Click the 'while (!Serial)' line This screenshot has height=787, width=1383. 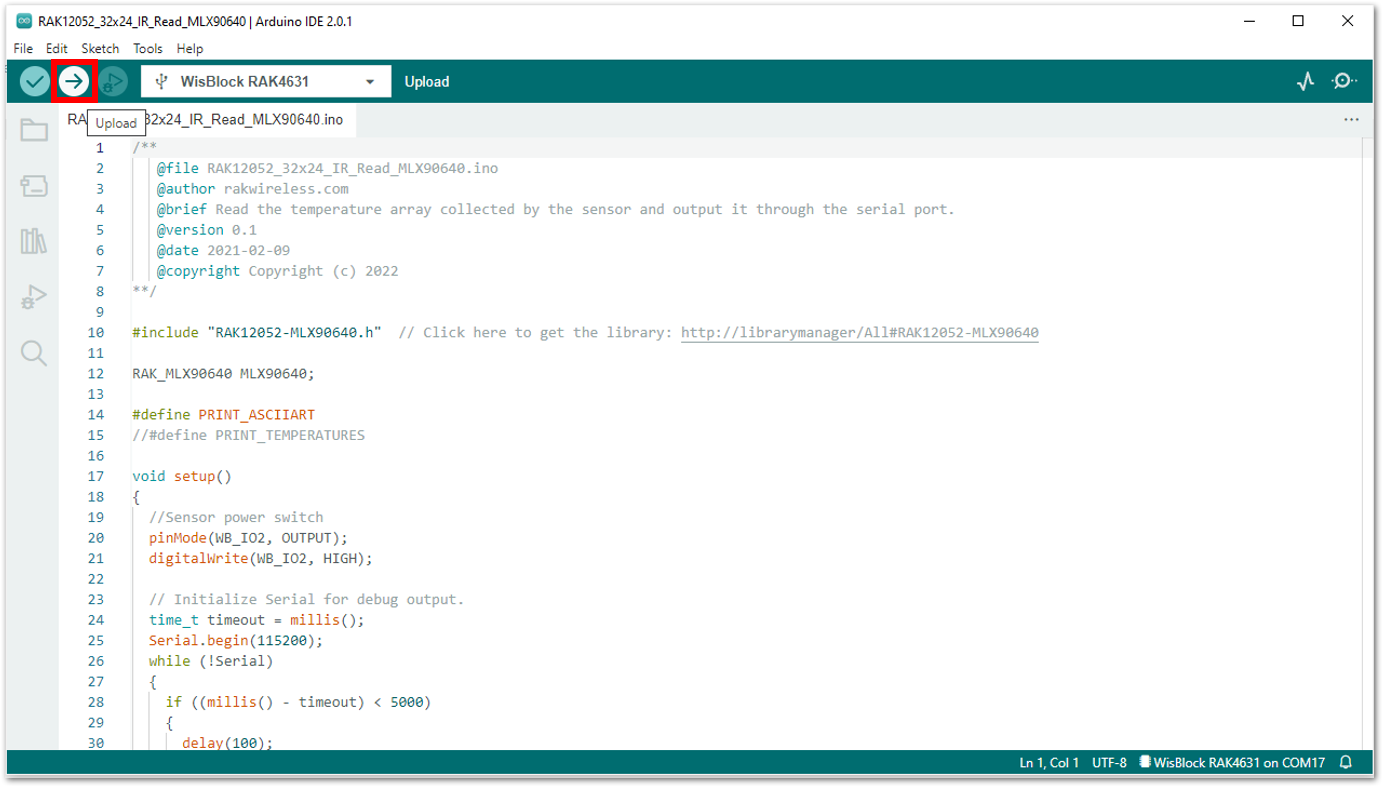point(211,660)
